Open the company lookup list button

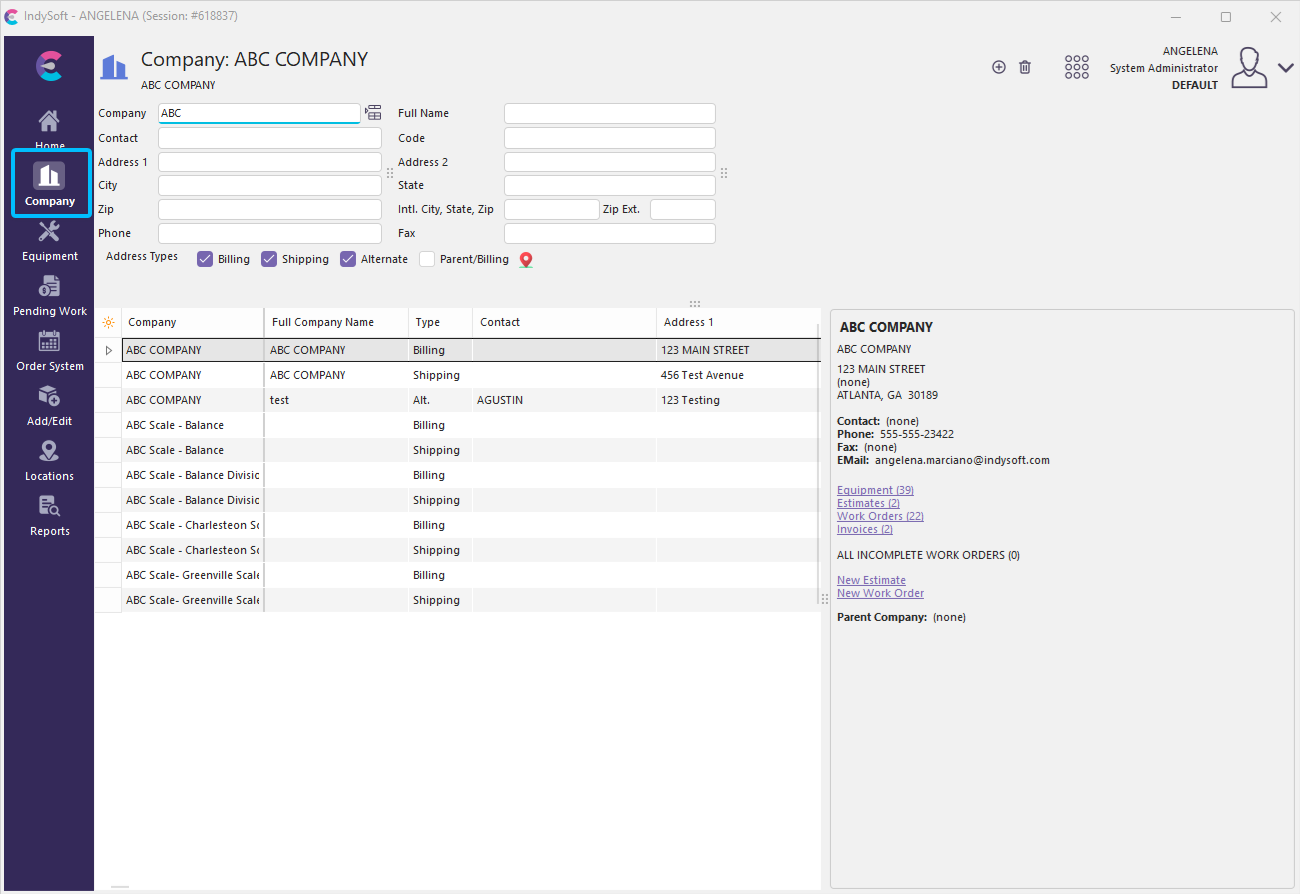pyautogui.click(x=373, y=113)
